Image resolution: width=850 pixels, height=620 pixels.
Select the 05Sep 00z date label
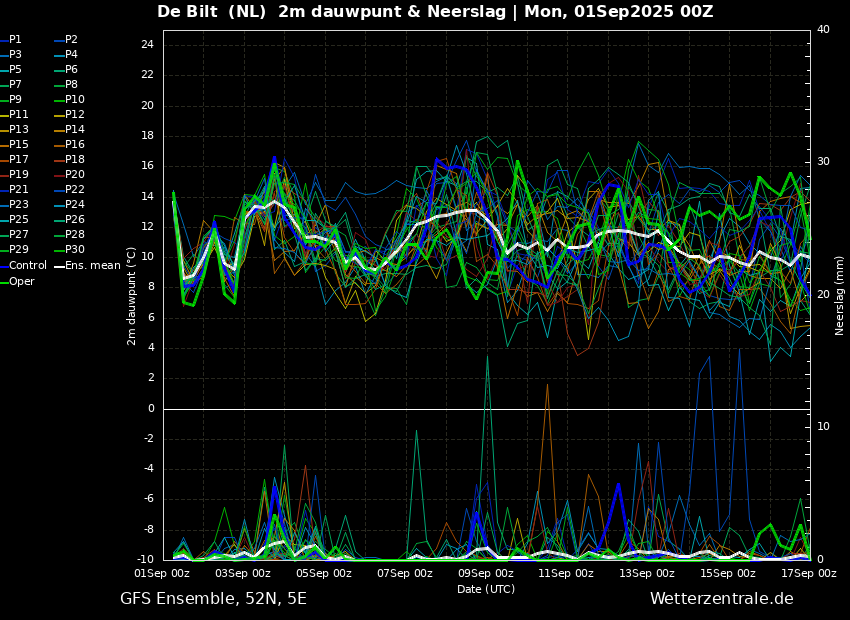tap(324, 573)
